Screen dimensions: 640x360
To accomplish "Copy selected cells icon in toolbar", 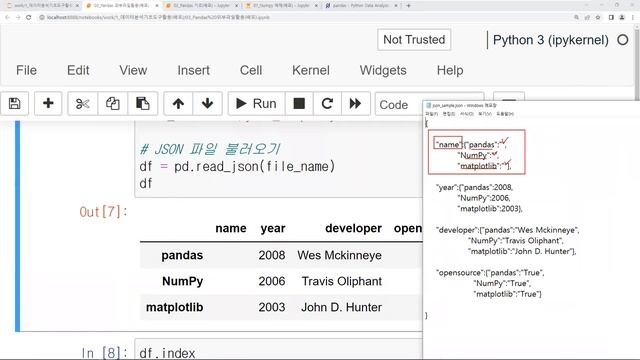I will coord(113,104).
